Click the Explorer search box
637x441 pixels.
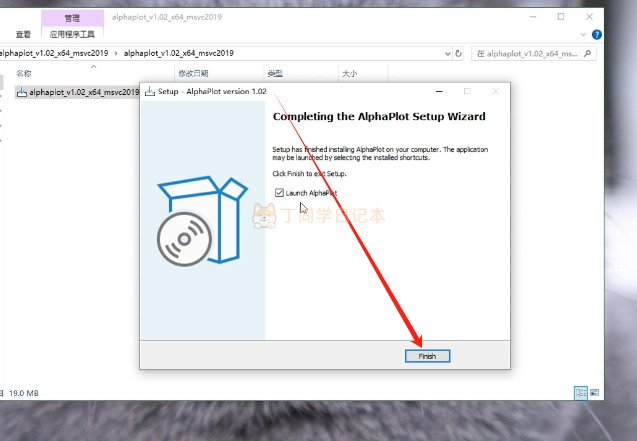click(533, 54)
